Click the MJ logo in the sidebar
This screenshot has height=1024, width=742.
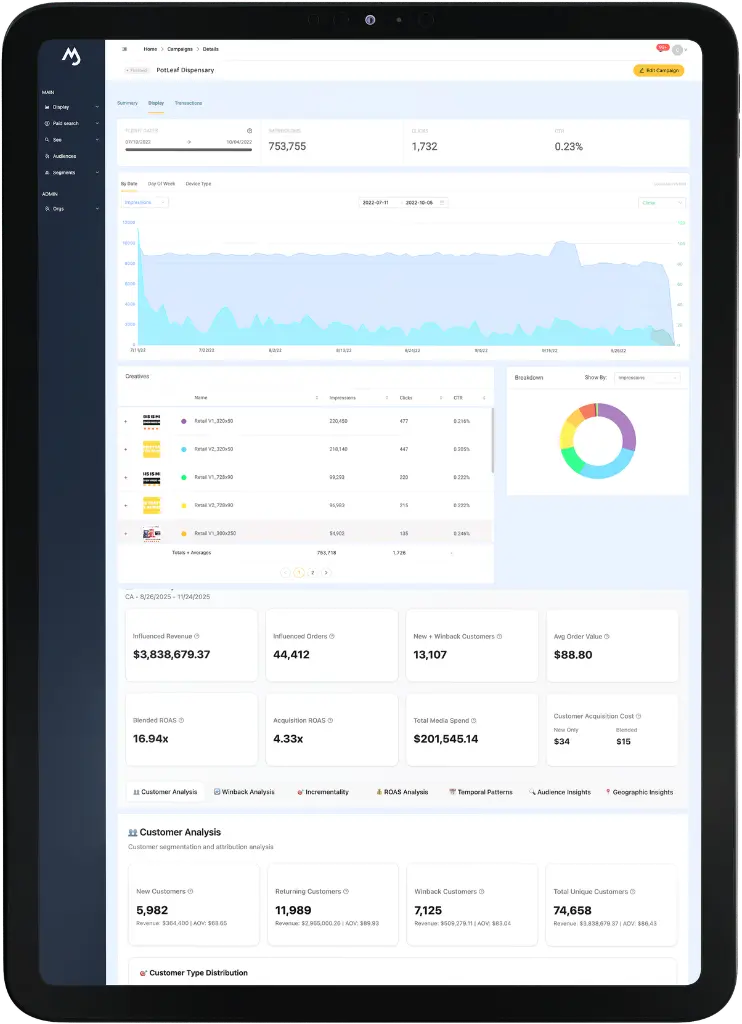pyautogui.click(x=71, y=57)
